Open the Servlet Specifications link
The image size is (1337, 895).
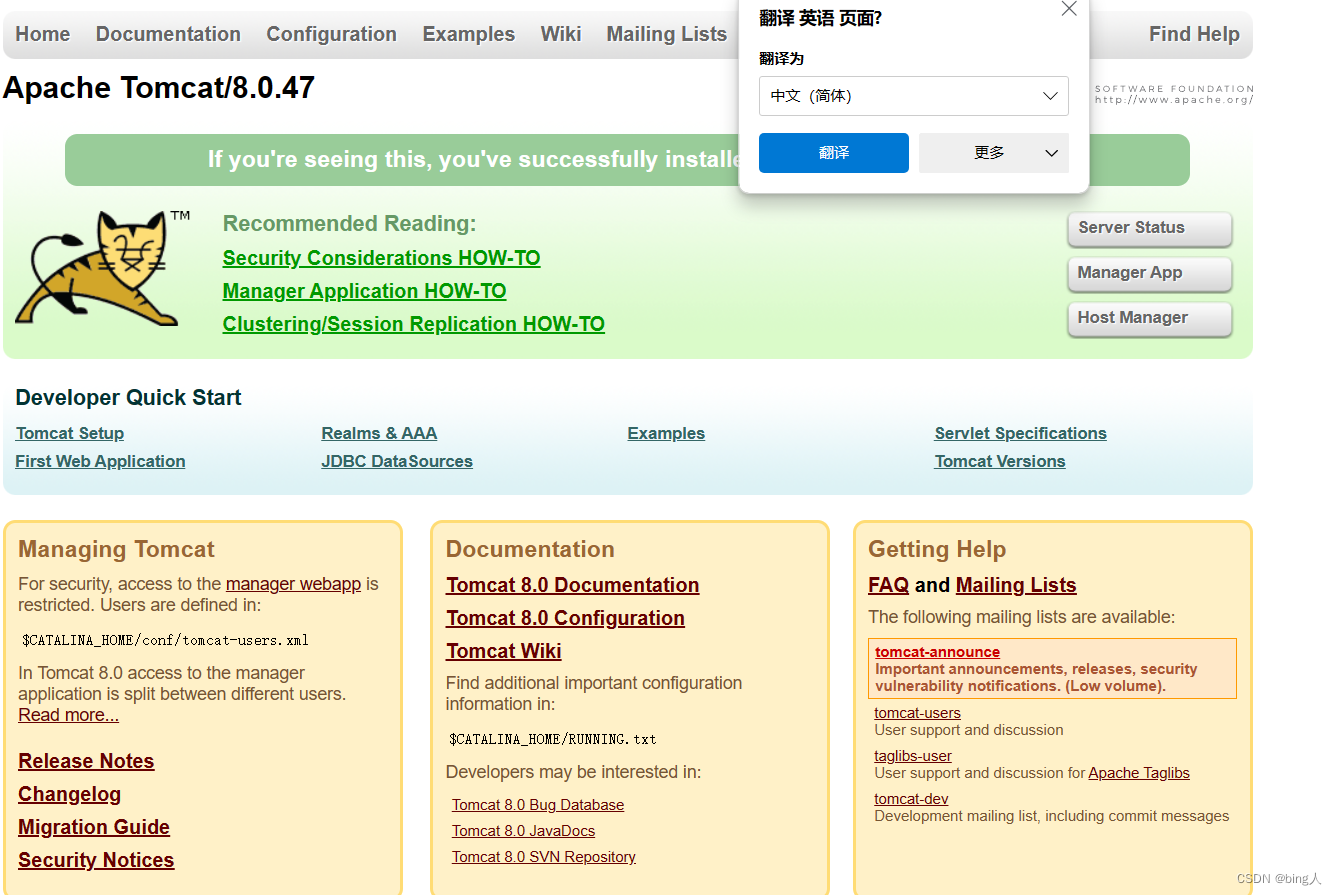coord(1021,433)
